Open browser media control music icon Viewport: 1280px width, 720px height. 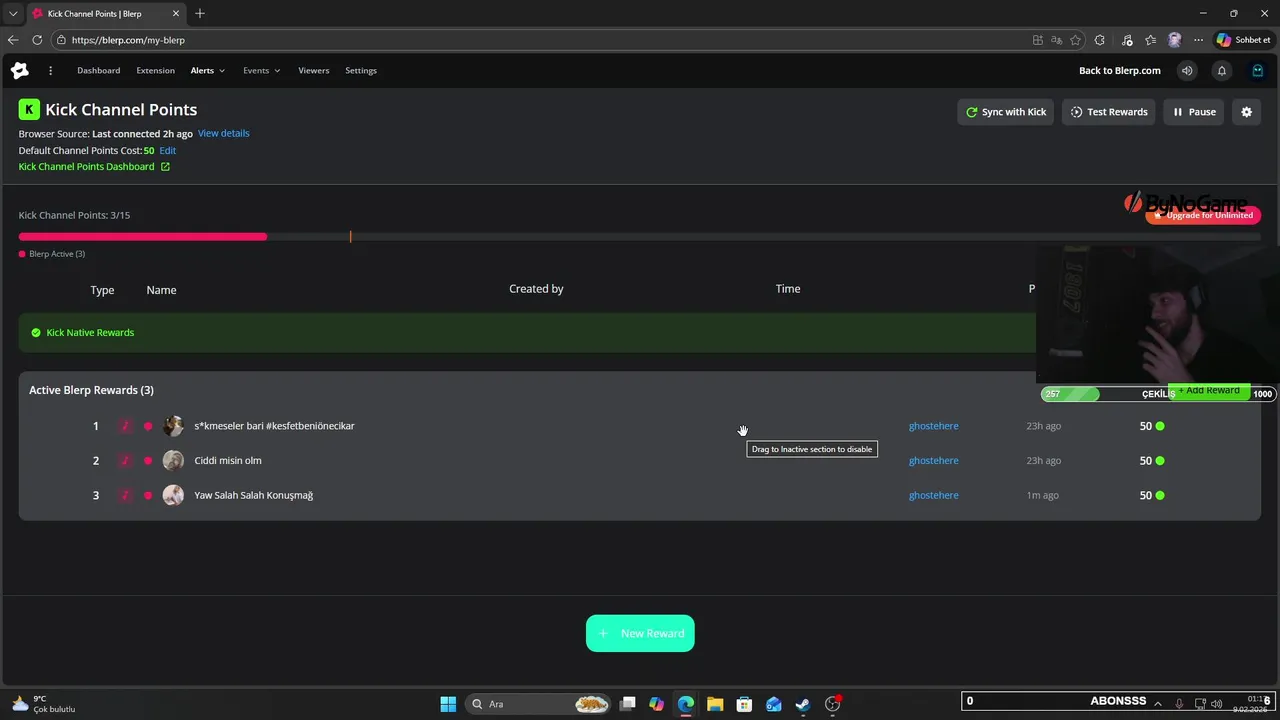tap(1127, 40)
